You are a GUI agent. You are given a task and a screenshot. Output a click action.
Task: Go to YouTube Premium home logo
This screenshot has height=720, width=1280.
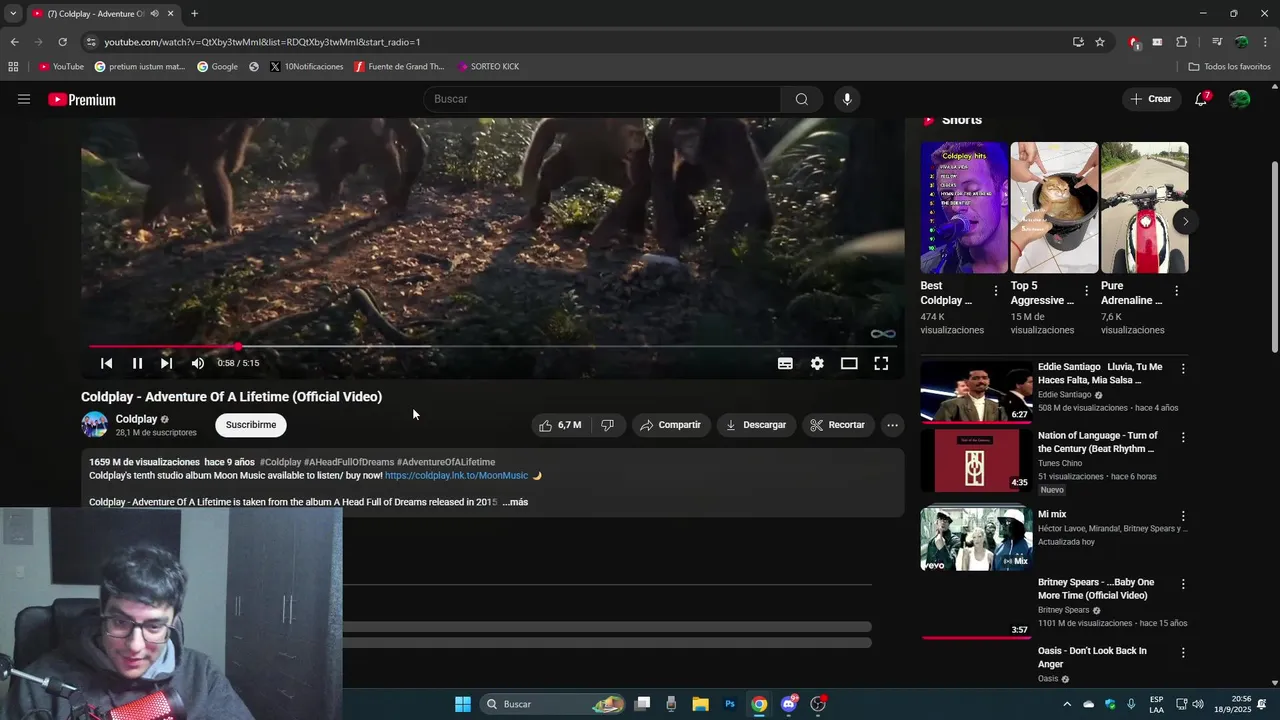82,99
